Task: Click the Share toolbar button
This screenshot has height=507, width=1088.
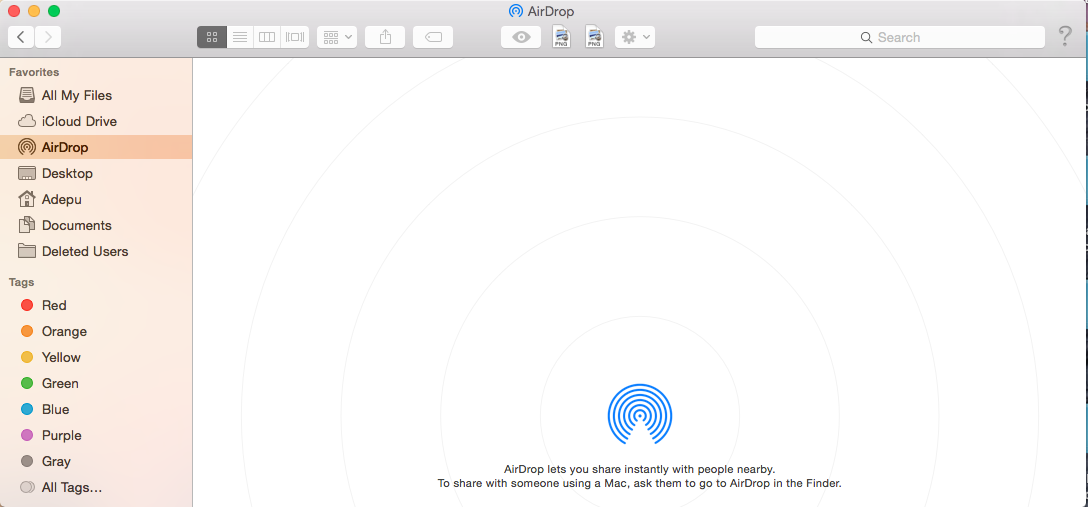Action: tap(385, 37)
